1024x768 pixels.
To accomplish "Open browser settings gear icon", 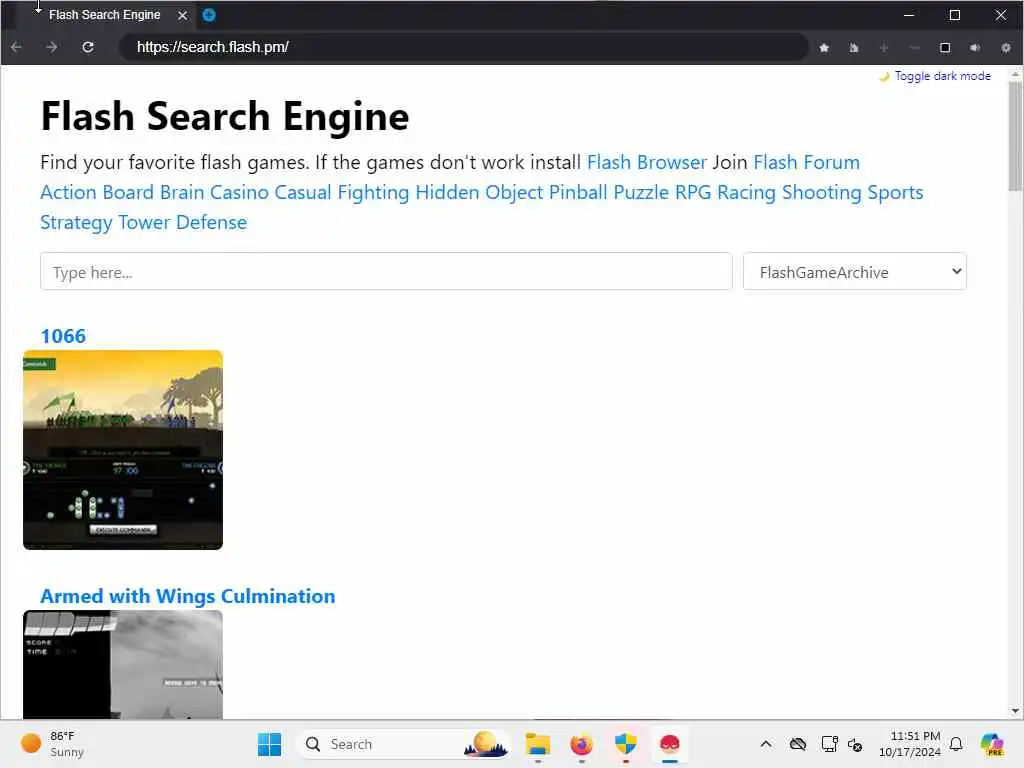I will (1006, 48).
